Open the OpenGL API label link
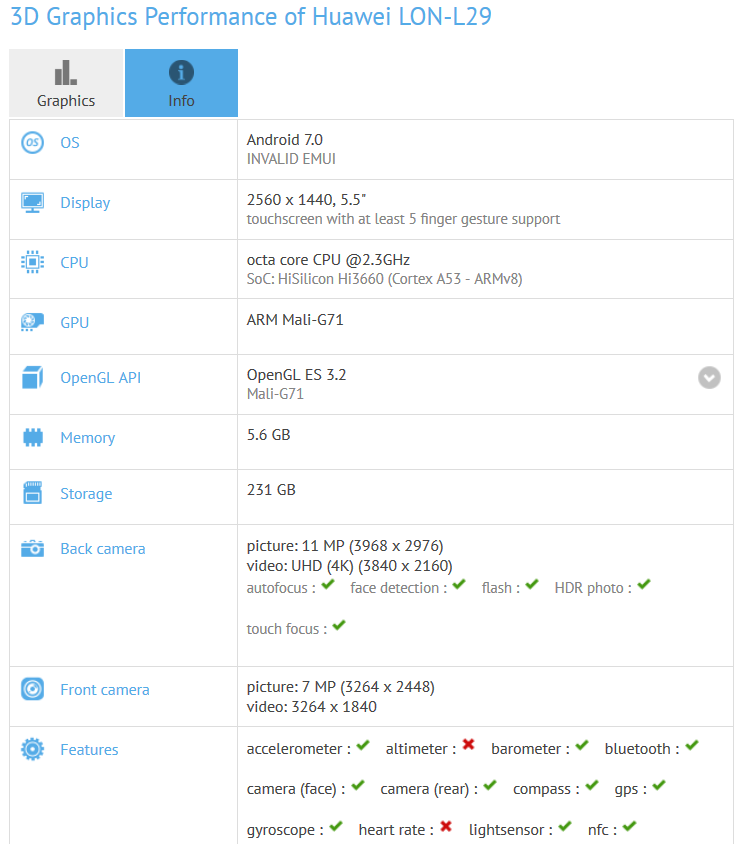 (x=101, y=377)
